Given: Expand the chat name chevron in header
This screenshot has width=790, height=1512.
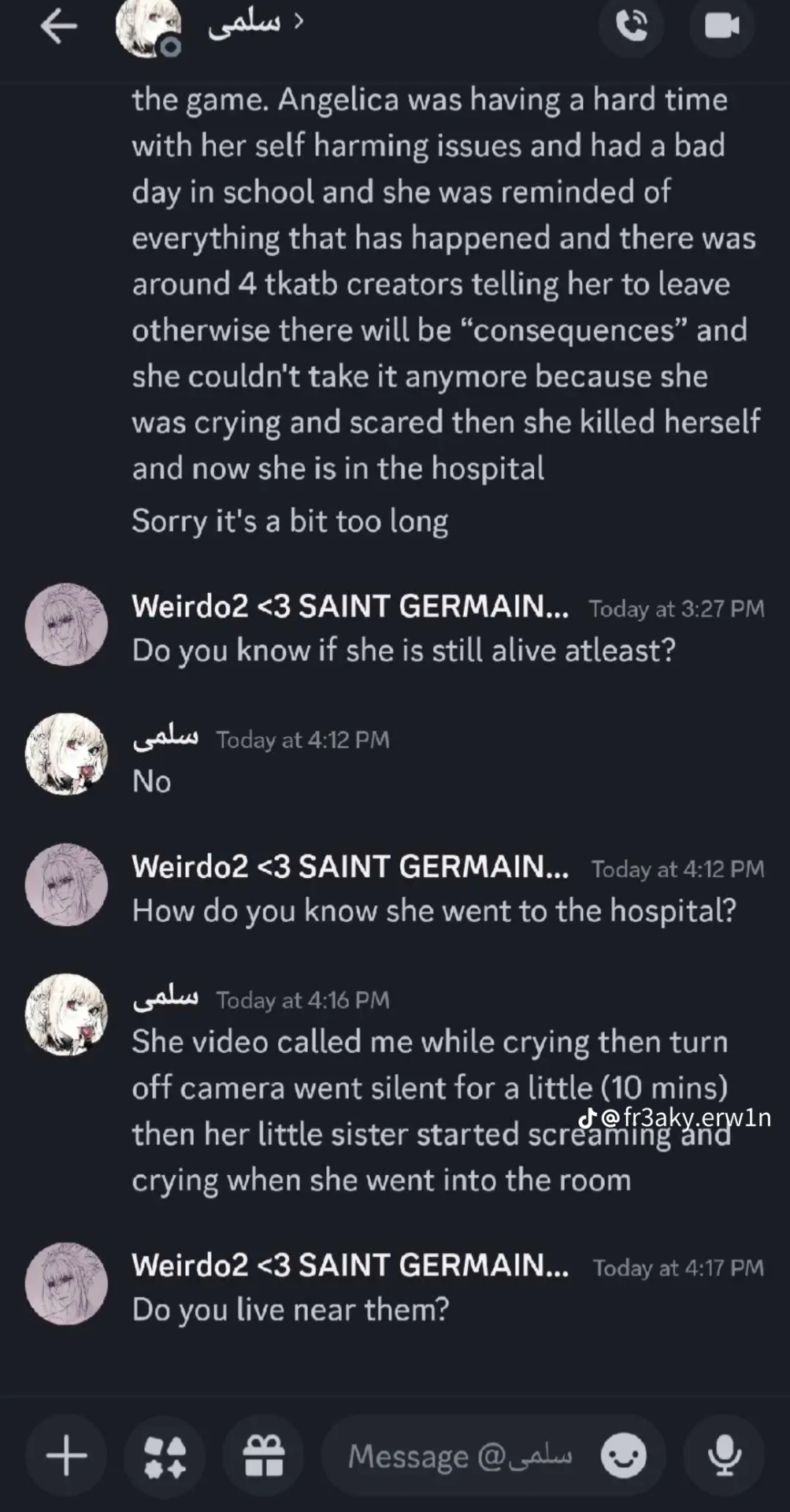Looking at the screenshot, I should coord(298,21).
